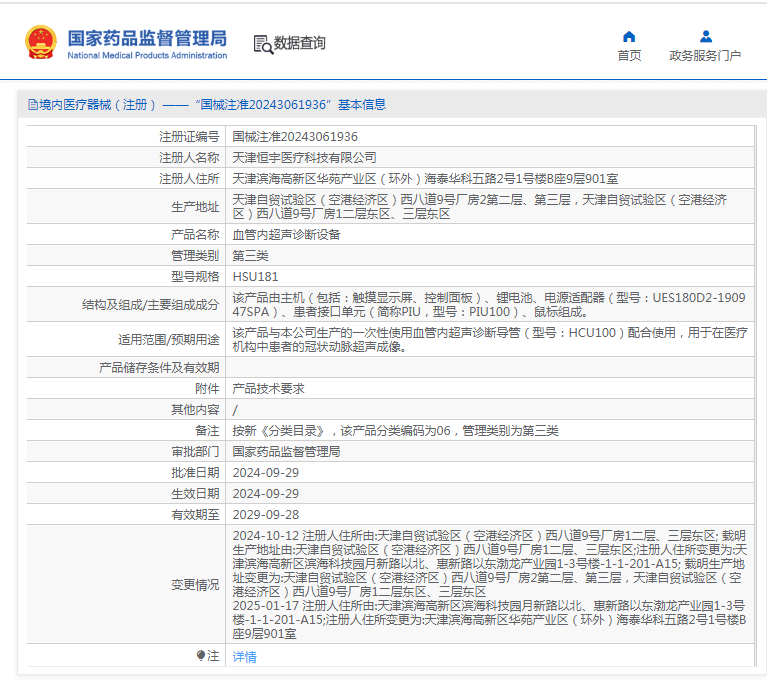Screen dimensions: 767x686
Task: Click the 变更情况 row label
Action: click(x=195, y=585)
